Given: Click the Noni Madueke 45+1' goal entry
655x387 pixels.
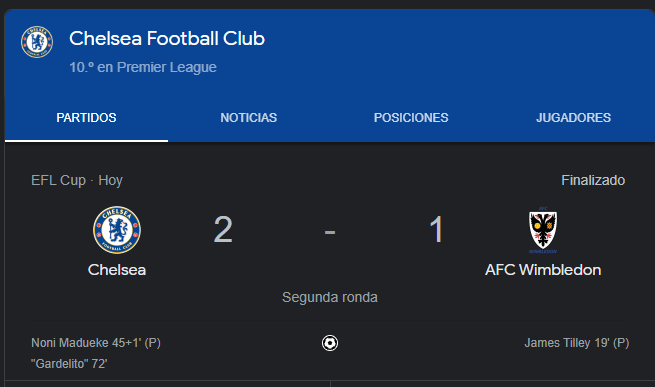Looking at the screenshot, I should point(96,343).
